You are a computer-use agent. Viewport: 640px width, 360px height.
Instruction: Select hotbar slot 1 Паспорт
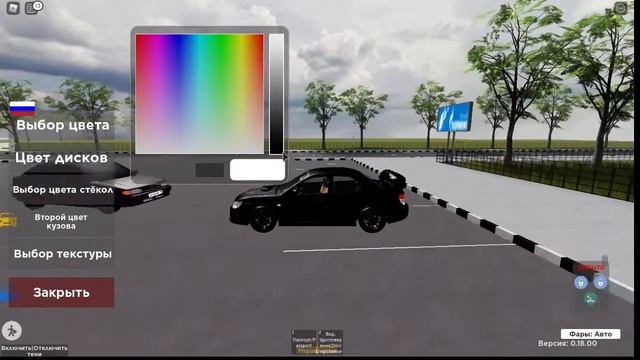pyautogui.click(x=304, y=342)
